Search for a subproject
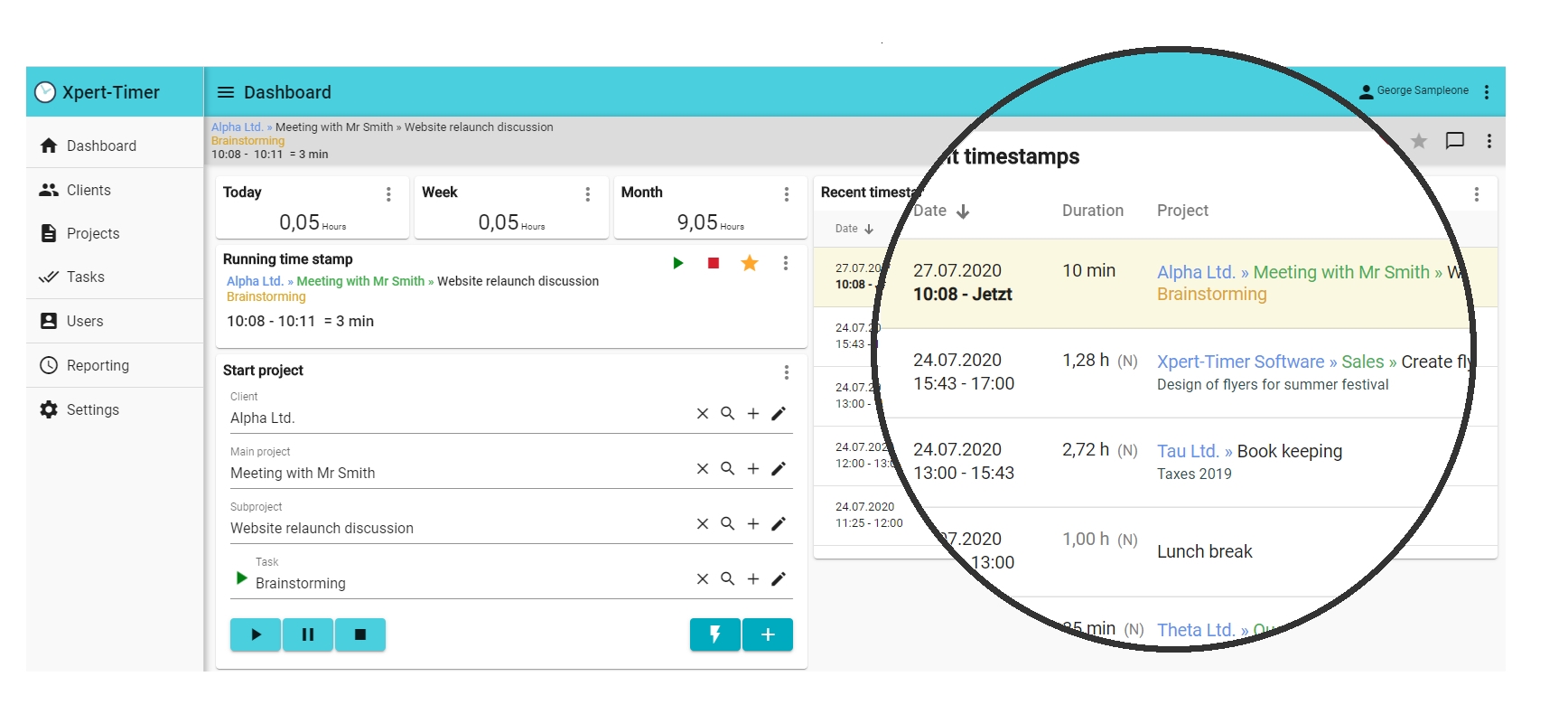 tap(728, 524)
